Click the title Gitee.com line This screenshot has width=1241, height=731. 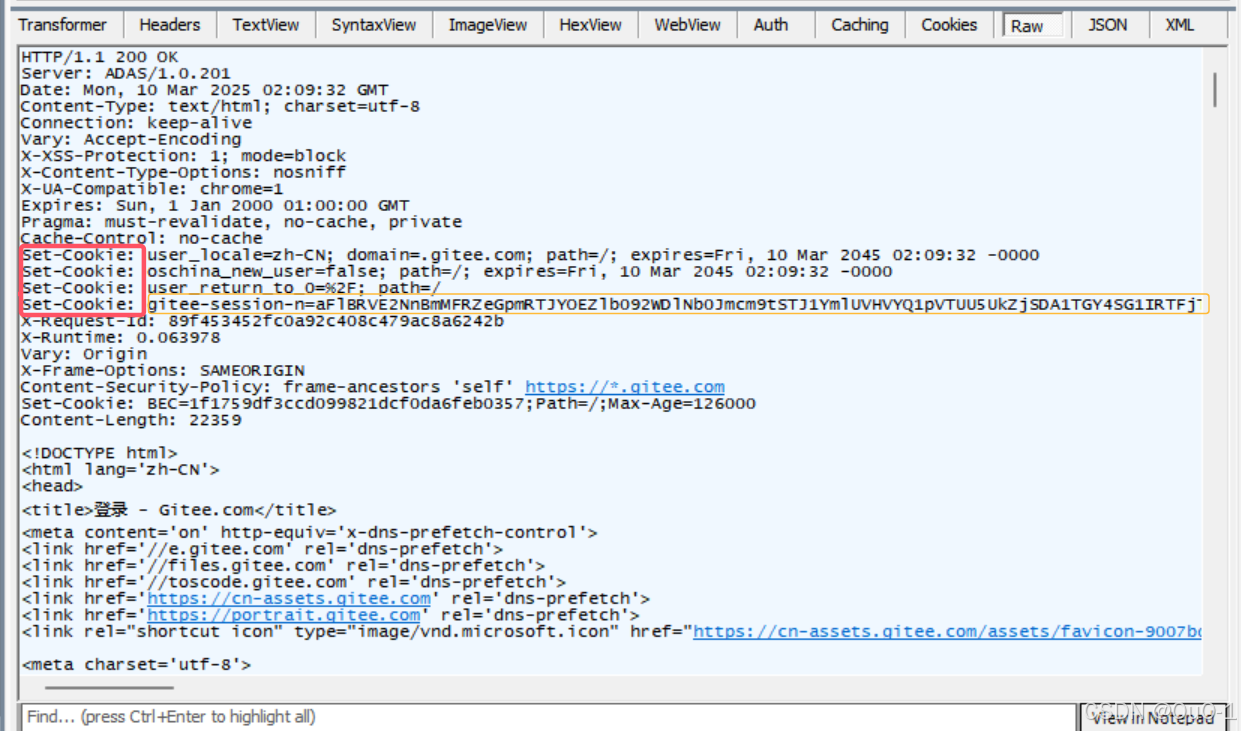tap(178, 510)
